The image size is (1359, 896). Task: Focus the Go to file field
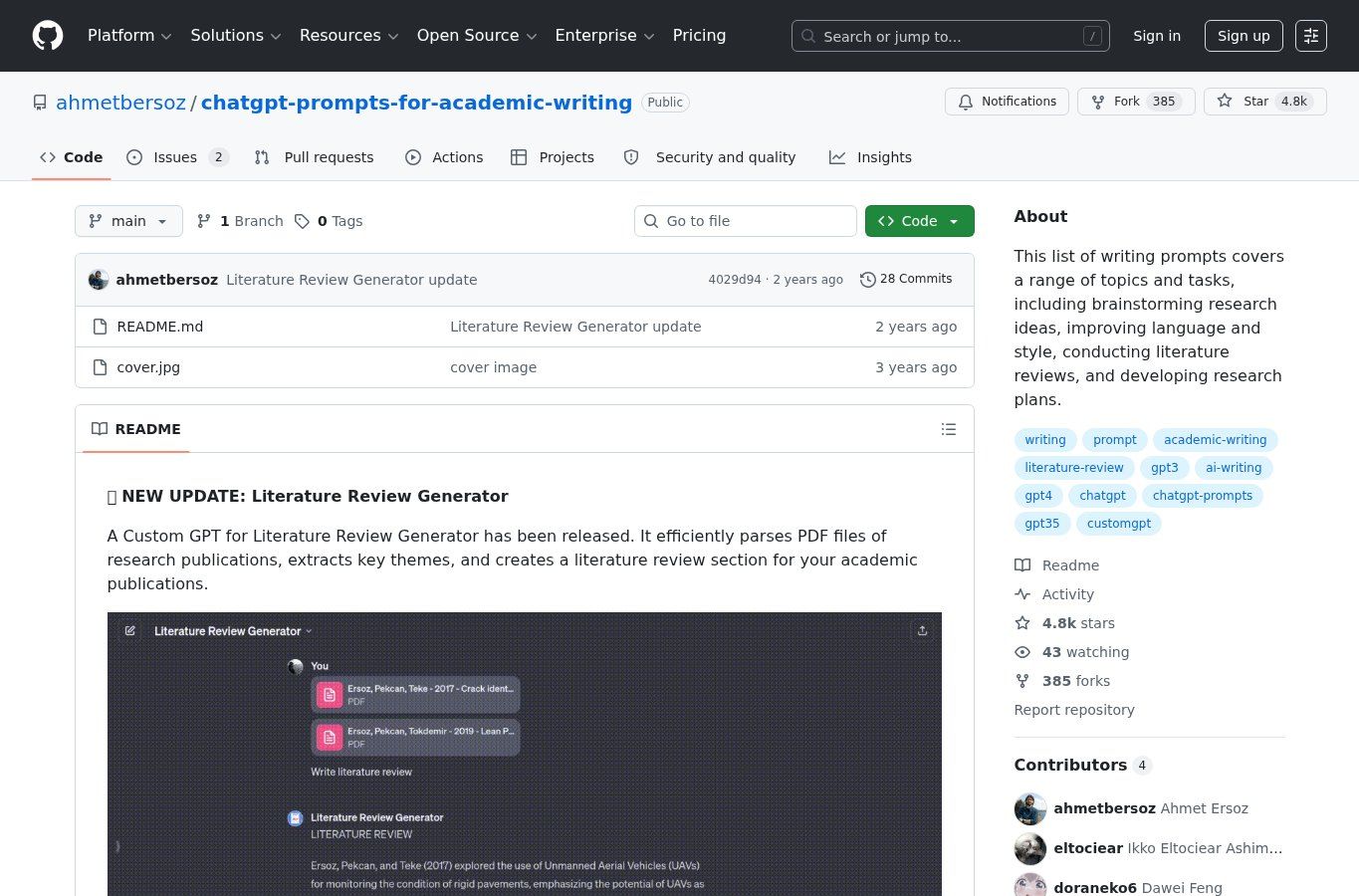coord(746,221)
